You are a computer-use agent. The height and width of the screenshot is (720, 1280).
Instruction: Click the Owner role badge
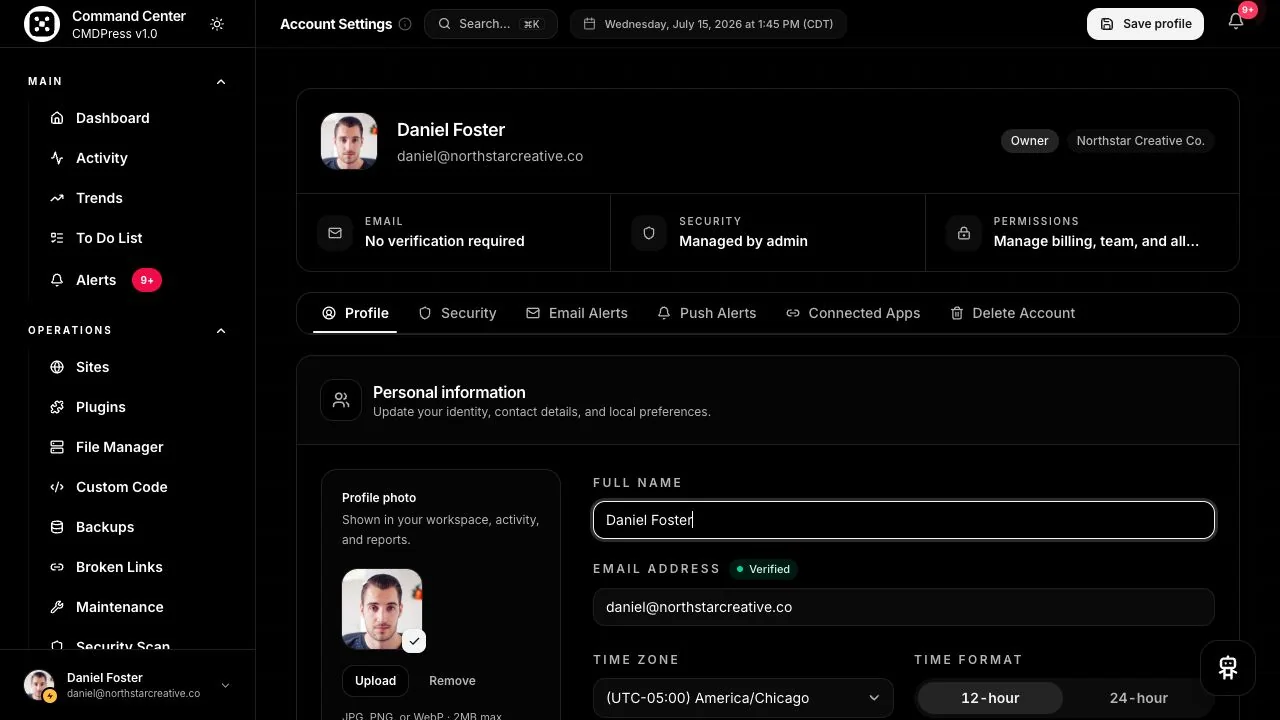pos(1029,141)
